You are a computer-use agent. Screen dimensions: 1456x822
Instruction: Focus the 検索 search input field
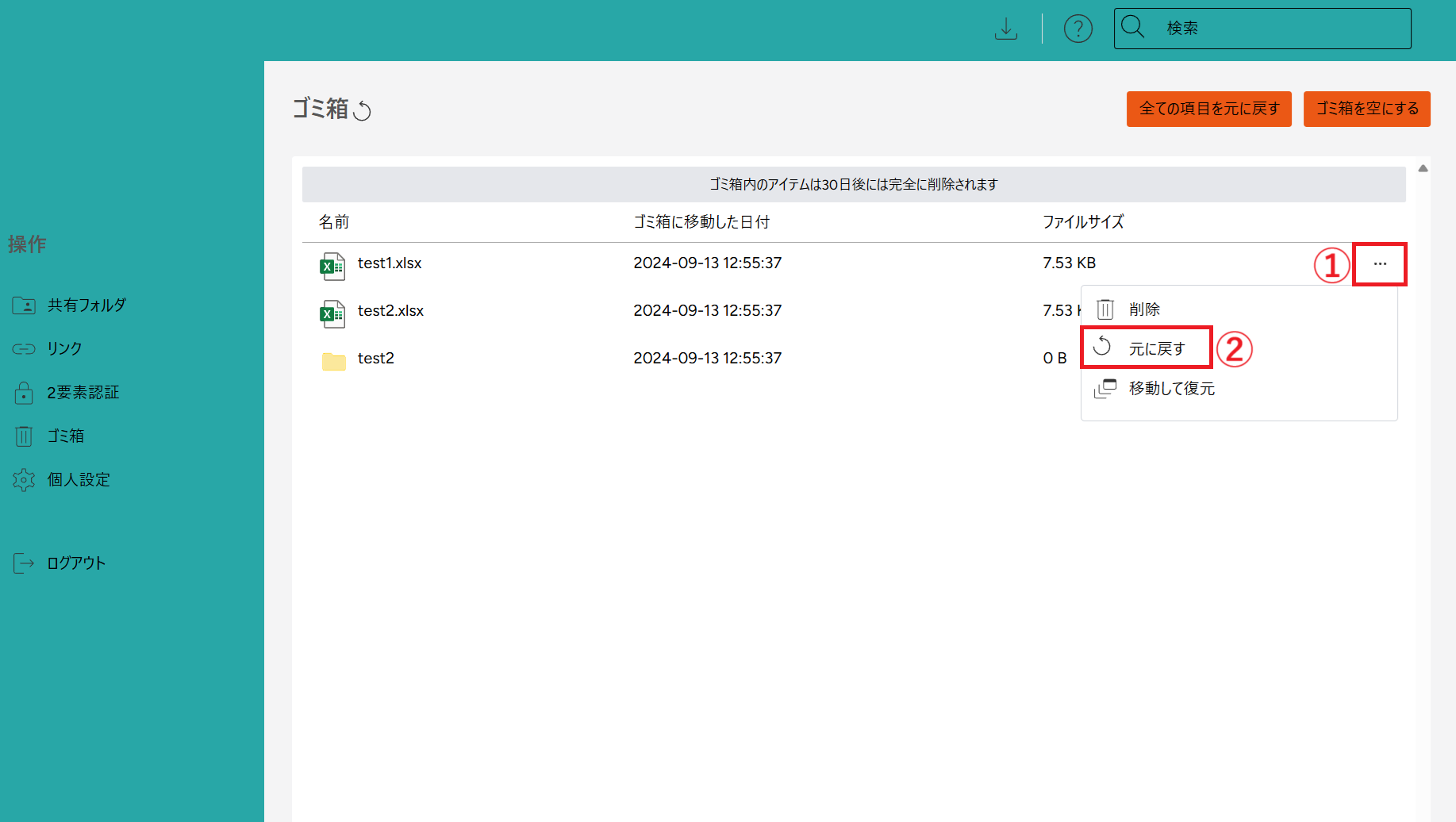tap(1262, 29)
